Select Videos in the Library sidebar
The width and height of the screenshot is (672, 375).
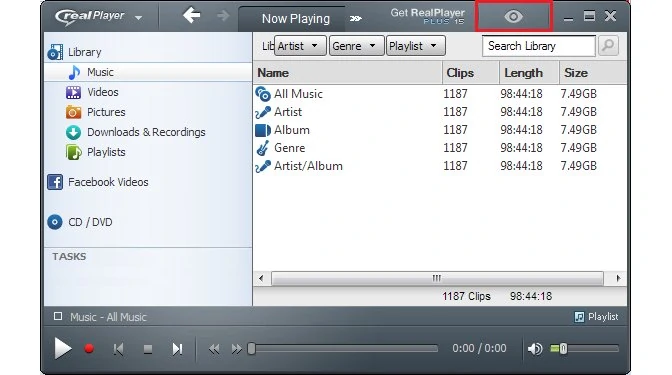[102, 92]
